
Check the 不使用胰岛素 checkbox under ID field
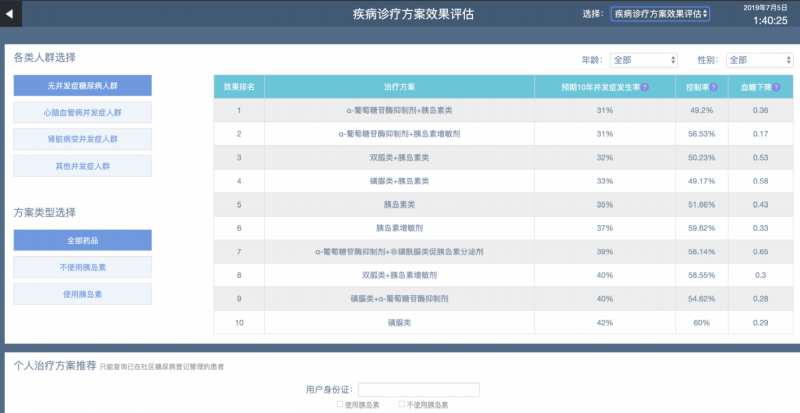point(402,404)
